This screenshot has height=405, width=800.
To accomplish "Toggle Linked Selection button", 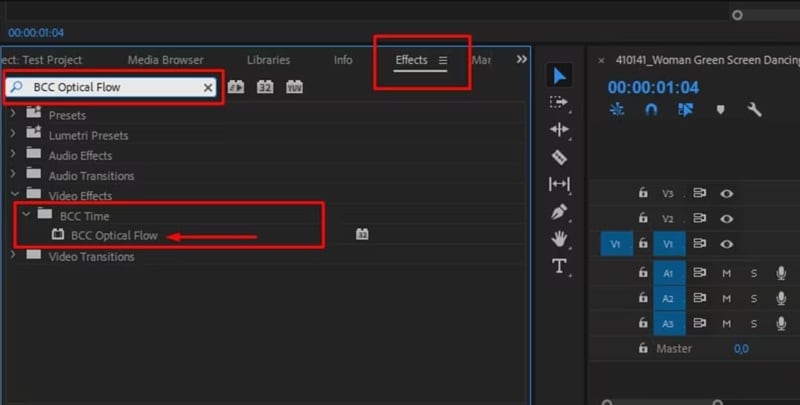I will tap(685, 110).
